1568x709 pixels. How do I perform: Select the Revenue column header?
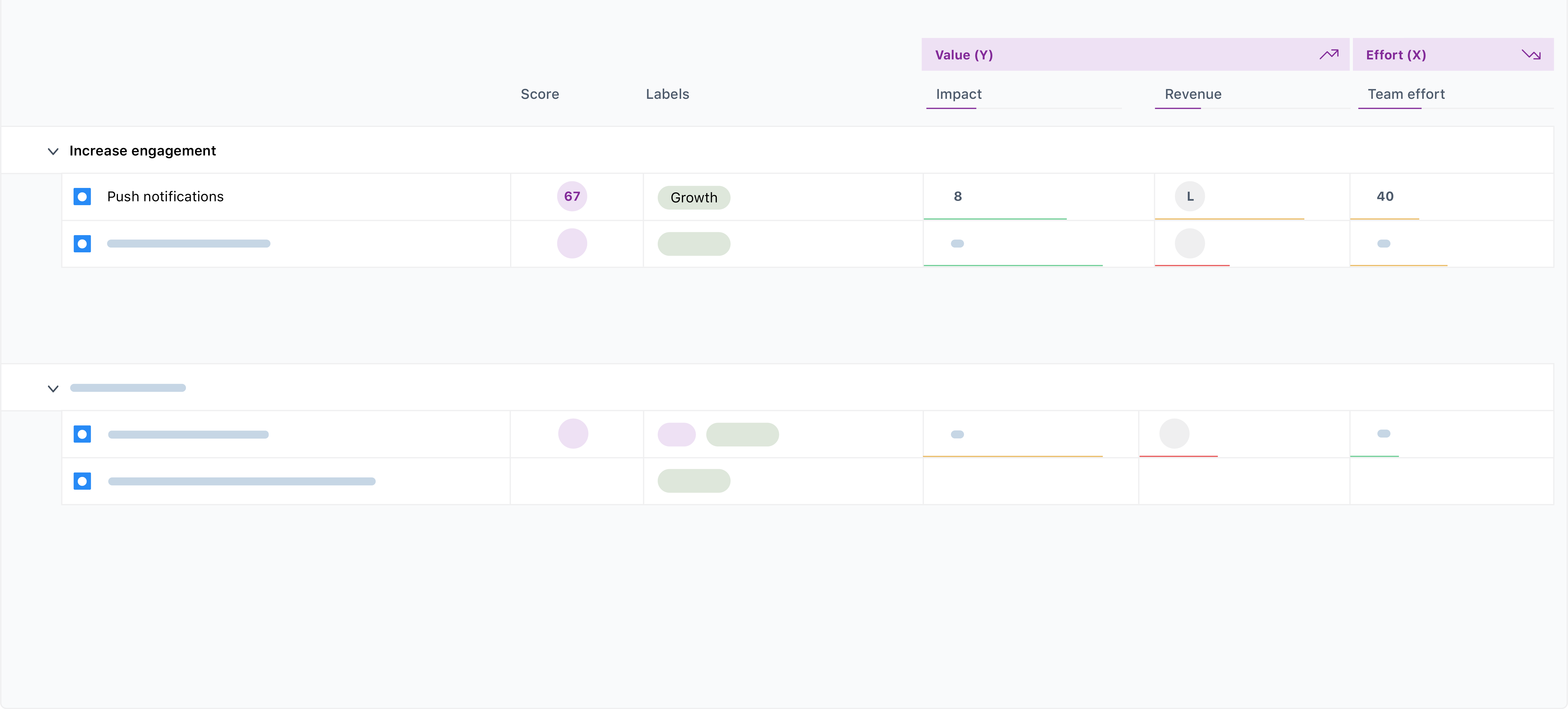click(1193, 94)
